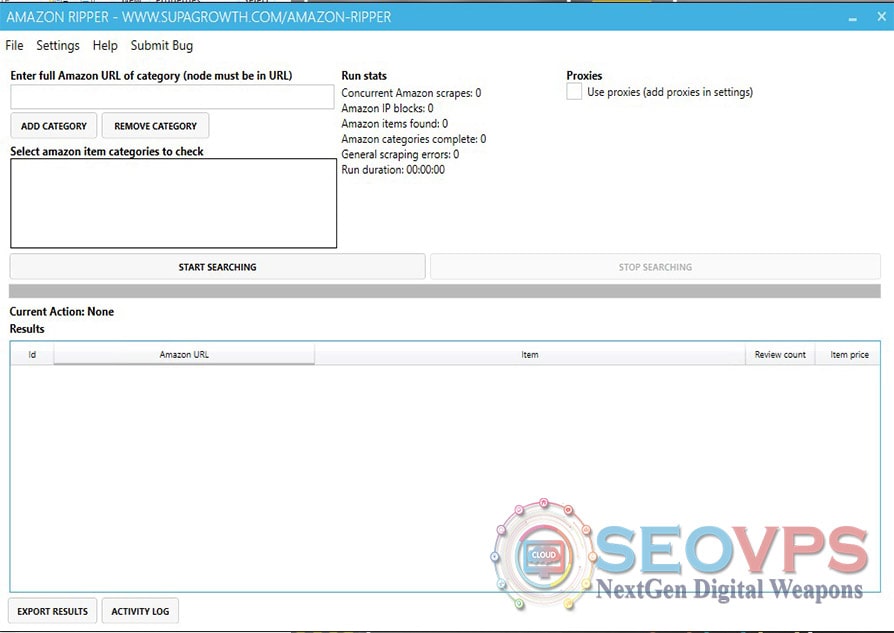This screenshot has height=633, width=894.
Task: Click the START SEARCHING button
Action: (217, 267)
